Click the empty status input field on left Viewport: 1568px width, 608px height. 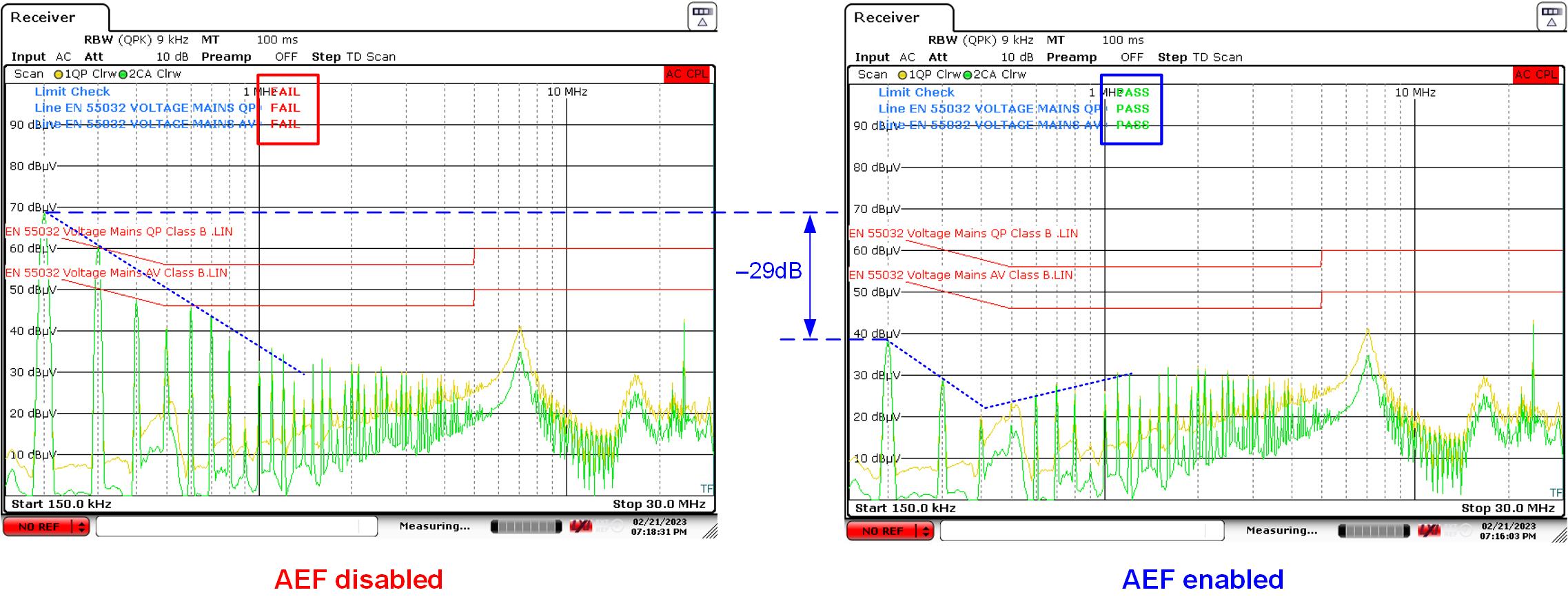[236, 527]
